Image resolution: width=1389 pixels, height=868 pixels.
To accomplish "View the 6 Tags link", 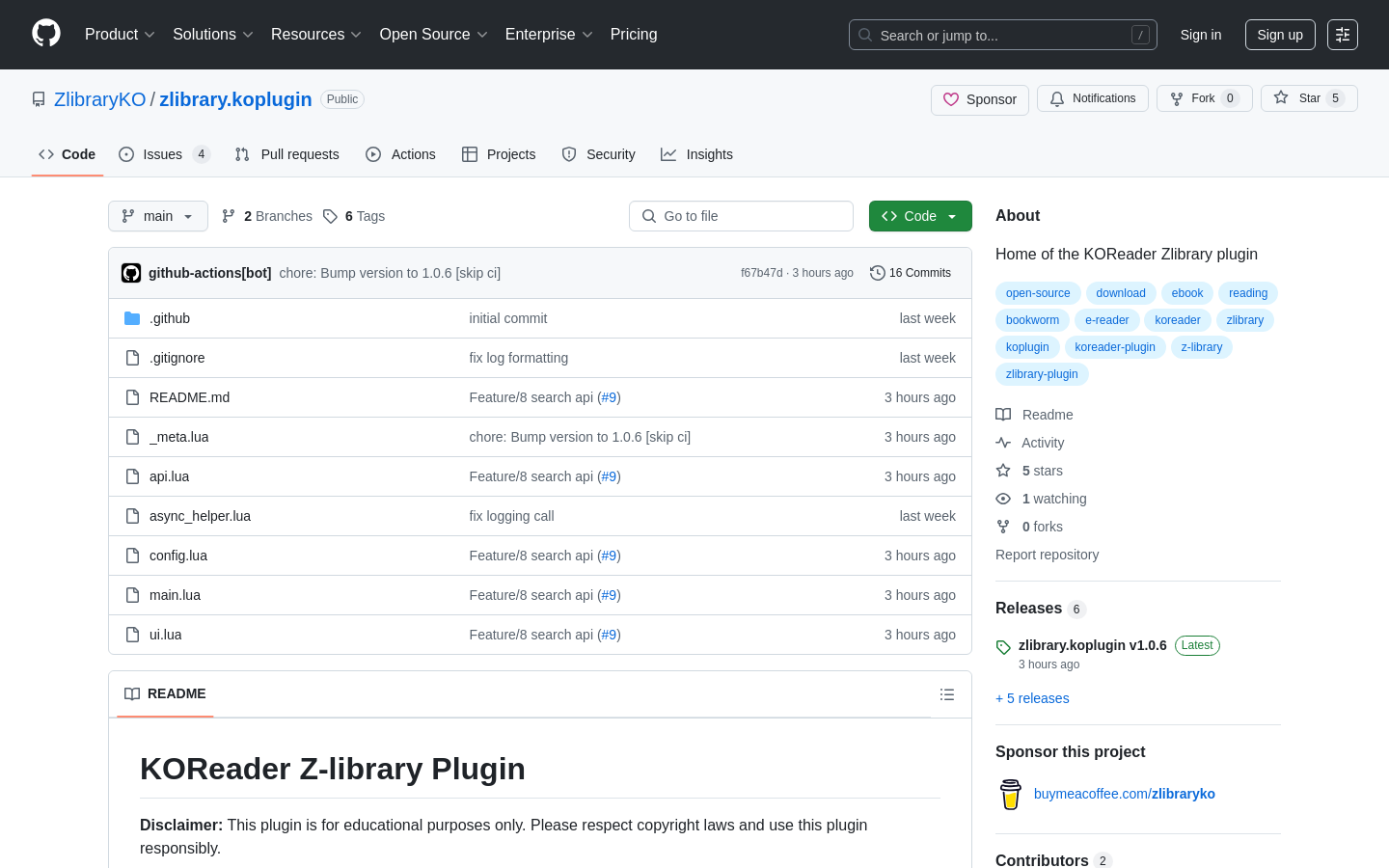I will 354,216.
